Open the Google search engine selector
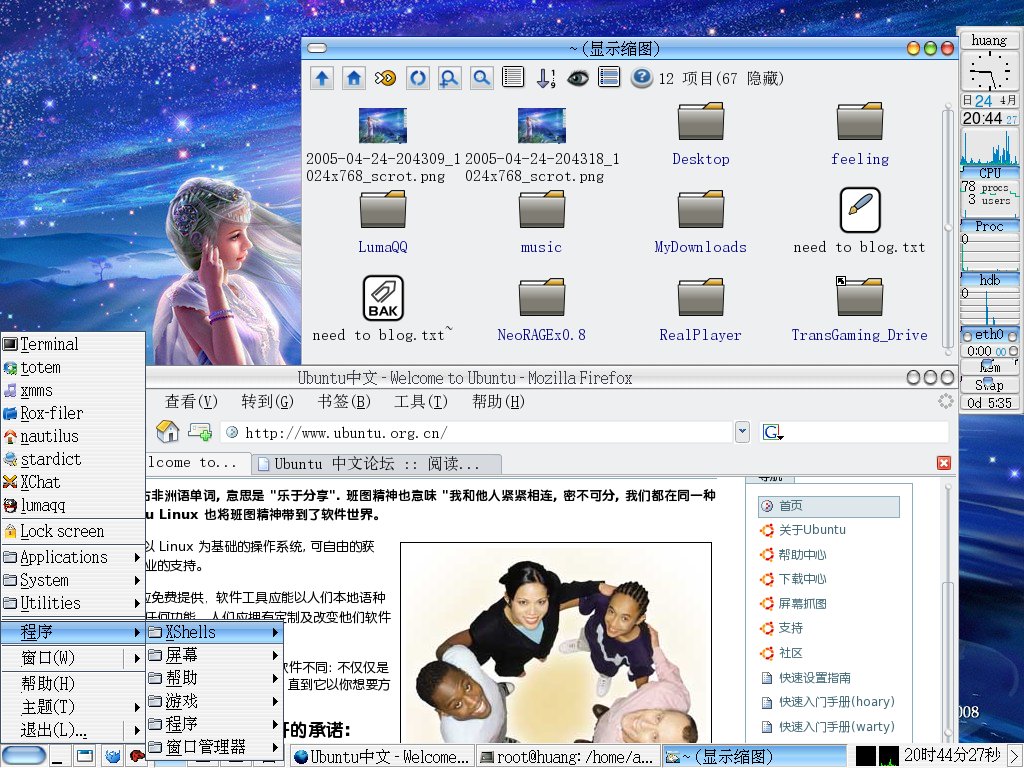 pos(773,432)
